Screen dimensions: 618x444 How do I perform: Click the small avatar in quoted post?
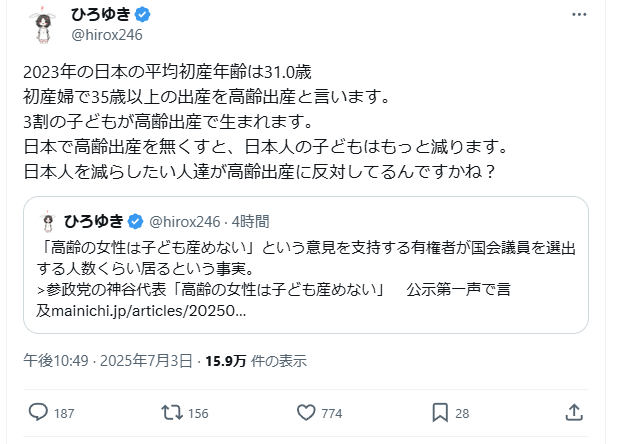pyautogui.click(x=47, y=221)
